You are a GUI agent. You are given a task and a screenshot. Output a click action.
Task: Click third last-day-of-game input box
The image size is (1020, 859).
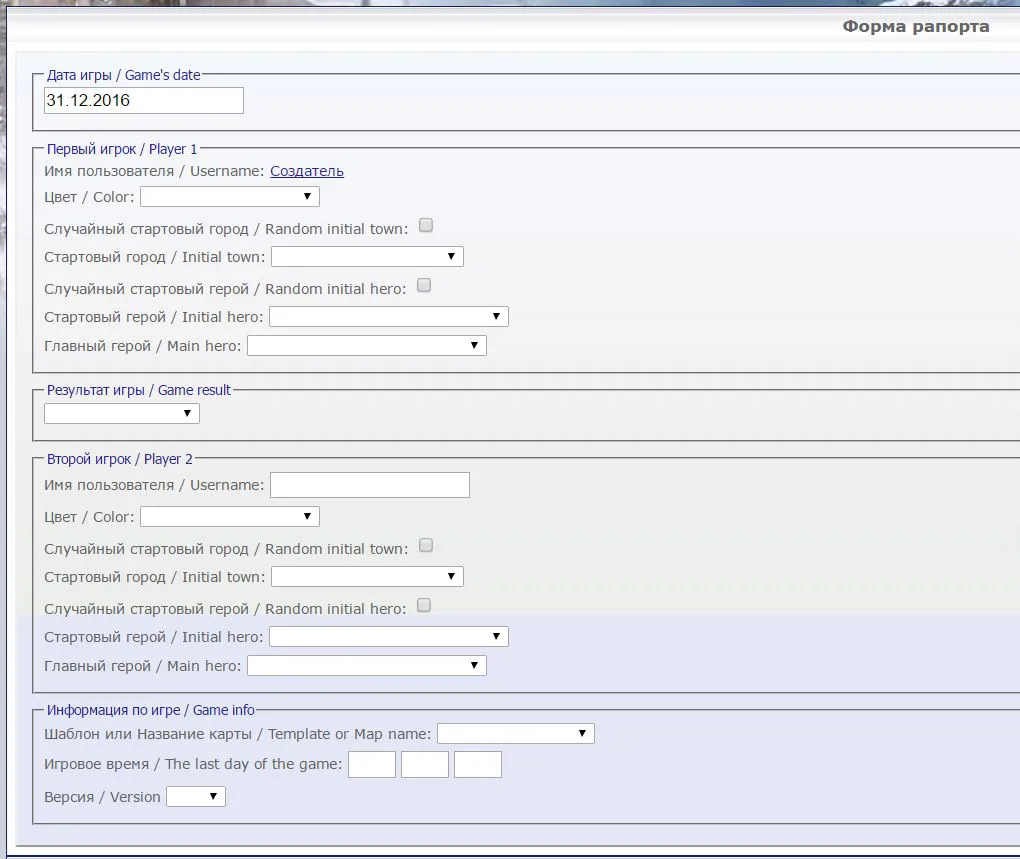pyautogui.click(x=478, y=765)
